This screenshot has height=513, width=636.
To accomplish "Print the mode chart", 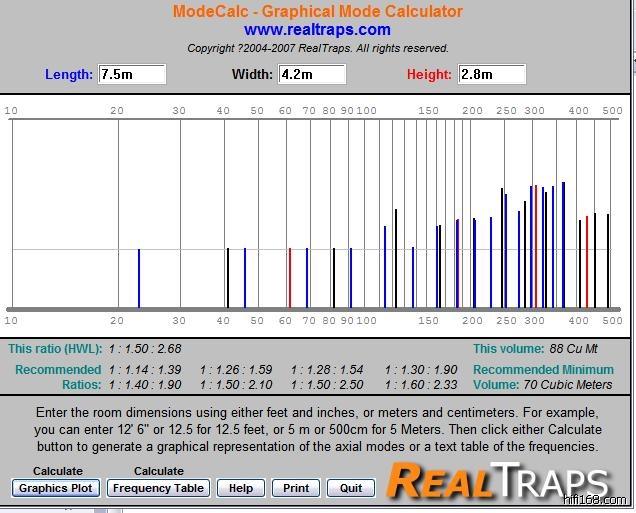I will point(295,488).
